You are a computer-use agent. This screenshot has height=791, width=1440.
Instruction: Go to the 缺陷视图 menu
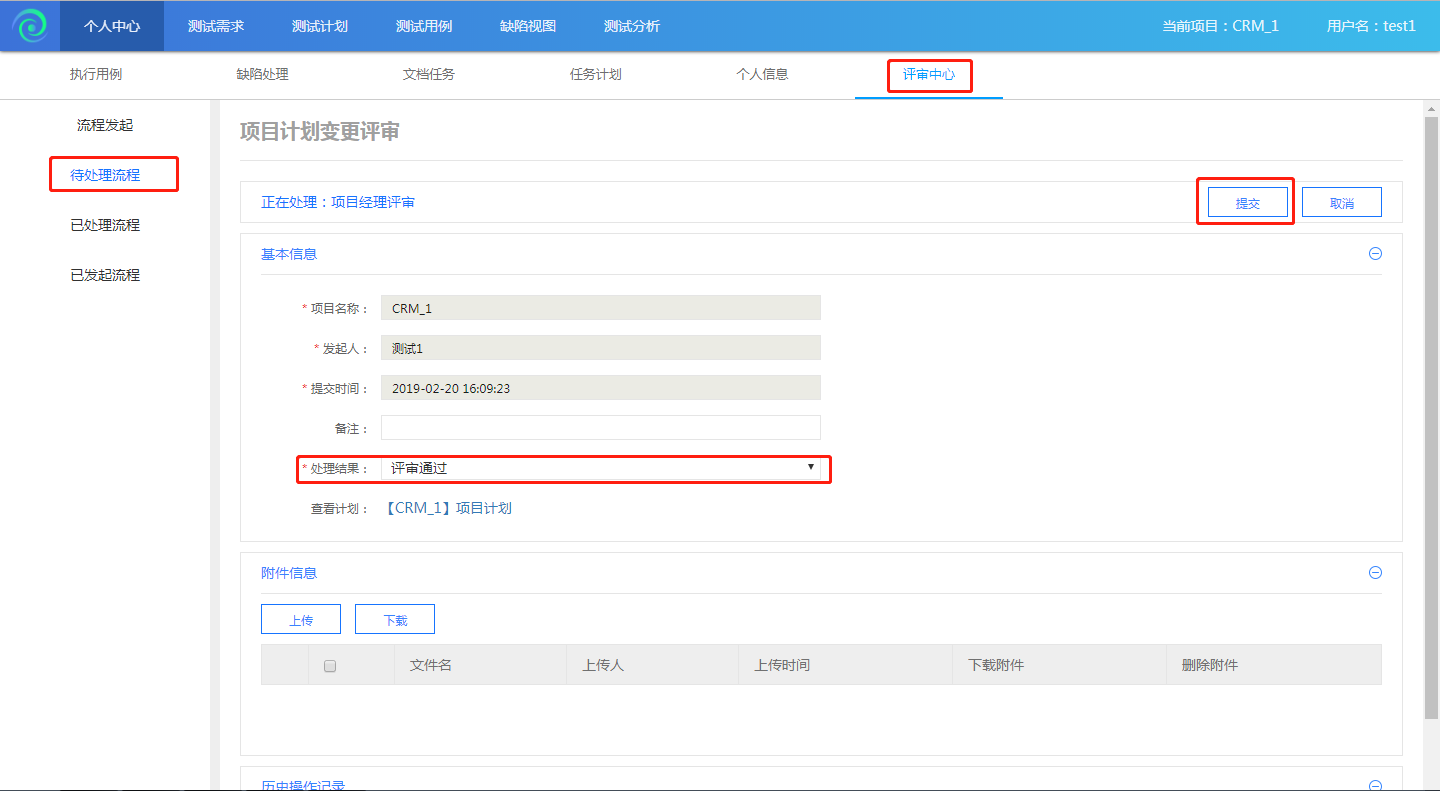528,26
